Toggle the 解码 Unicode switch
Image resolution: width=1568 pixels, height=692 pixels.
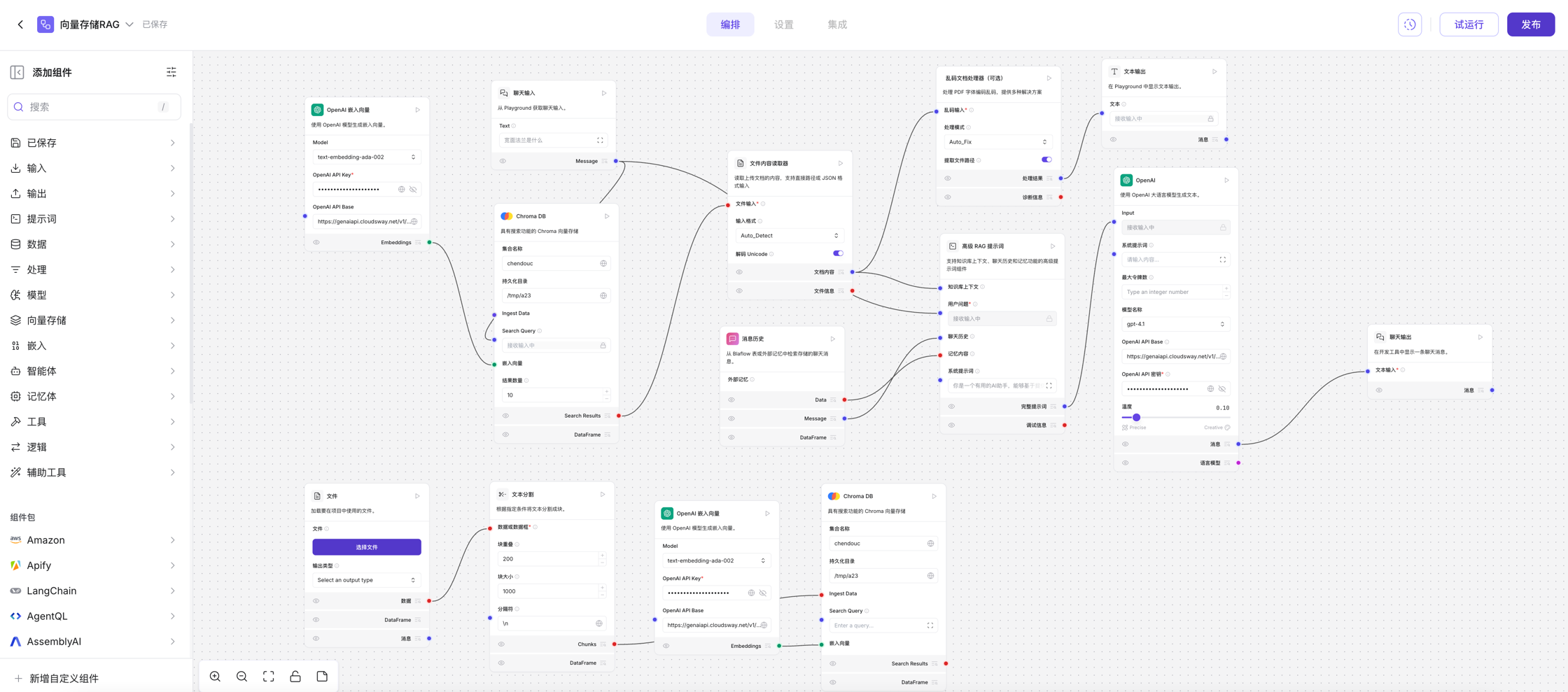pos(837,253)
